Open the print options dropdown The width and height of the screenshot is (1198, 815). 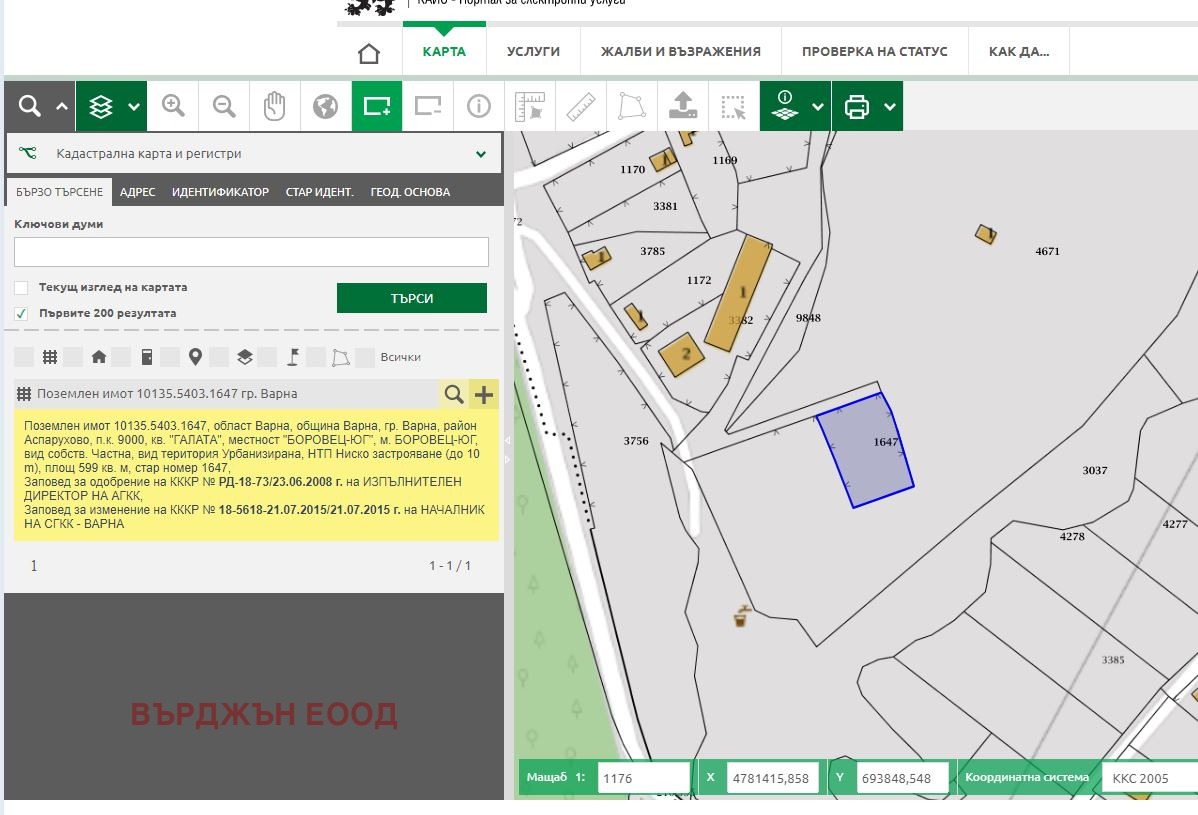[889, 107]
